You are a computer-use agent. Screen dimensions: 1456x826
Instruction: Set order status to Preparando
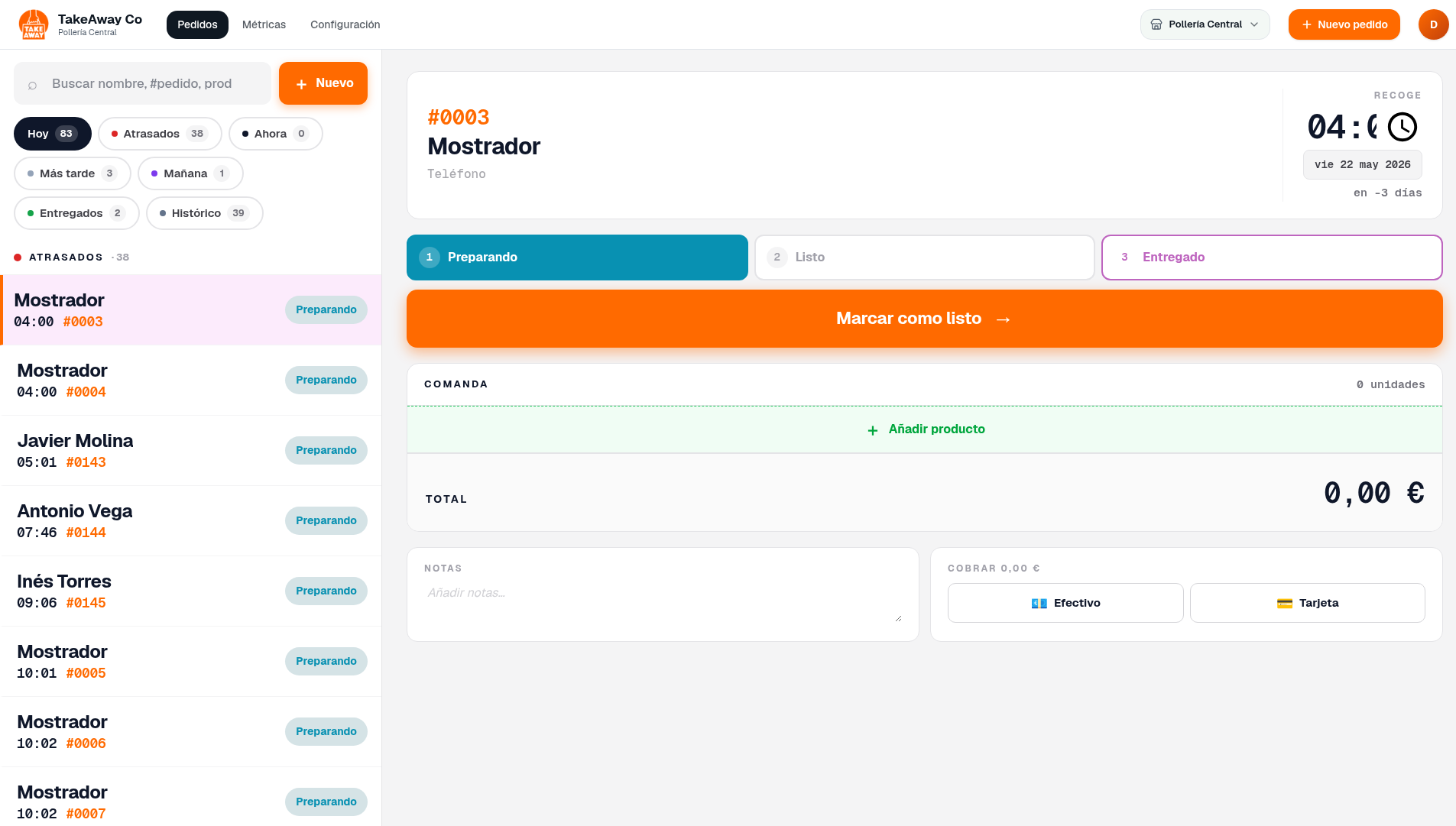tap(577, 258)
